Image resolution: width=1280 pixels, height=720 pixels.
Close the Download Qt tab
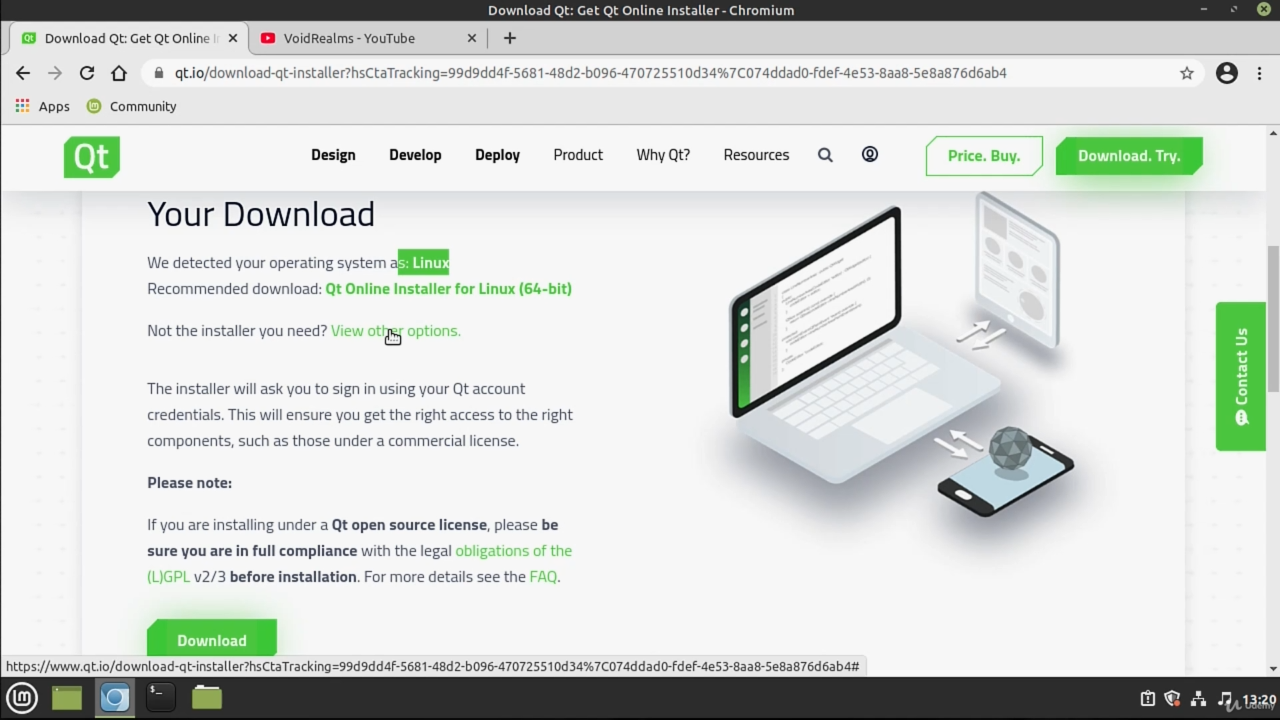point(233,38)
